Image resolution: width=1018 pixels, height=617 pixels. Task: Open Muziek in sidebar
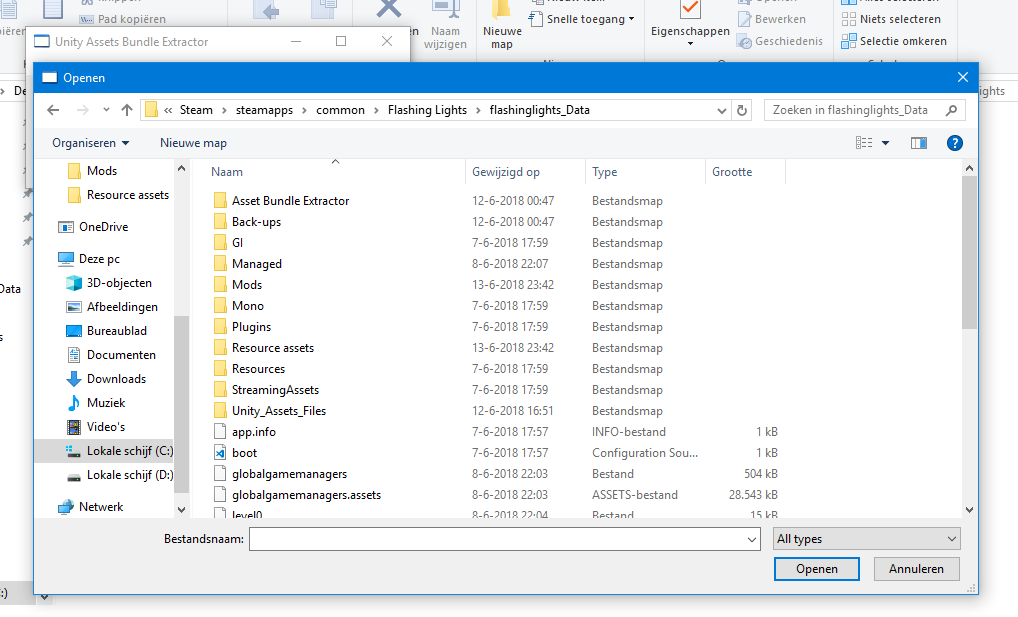(x=106, y=403)
